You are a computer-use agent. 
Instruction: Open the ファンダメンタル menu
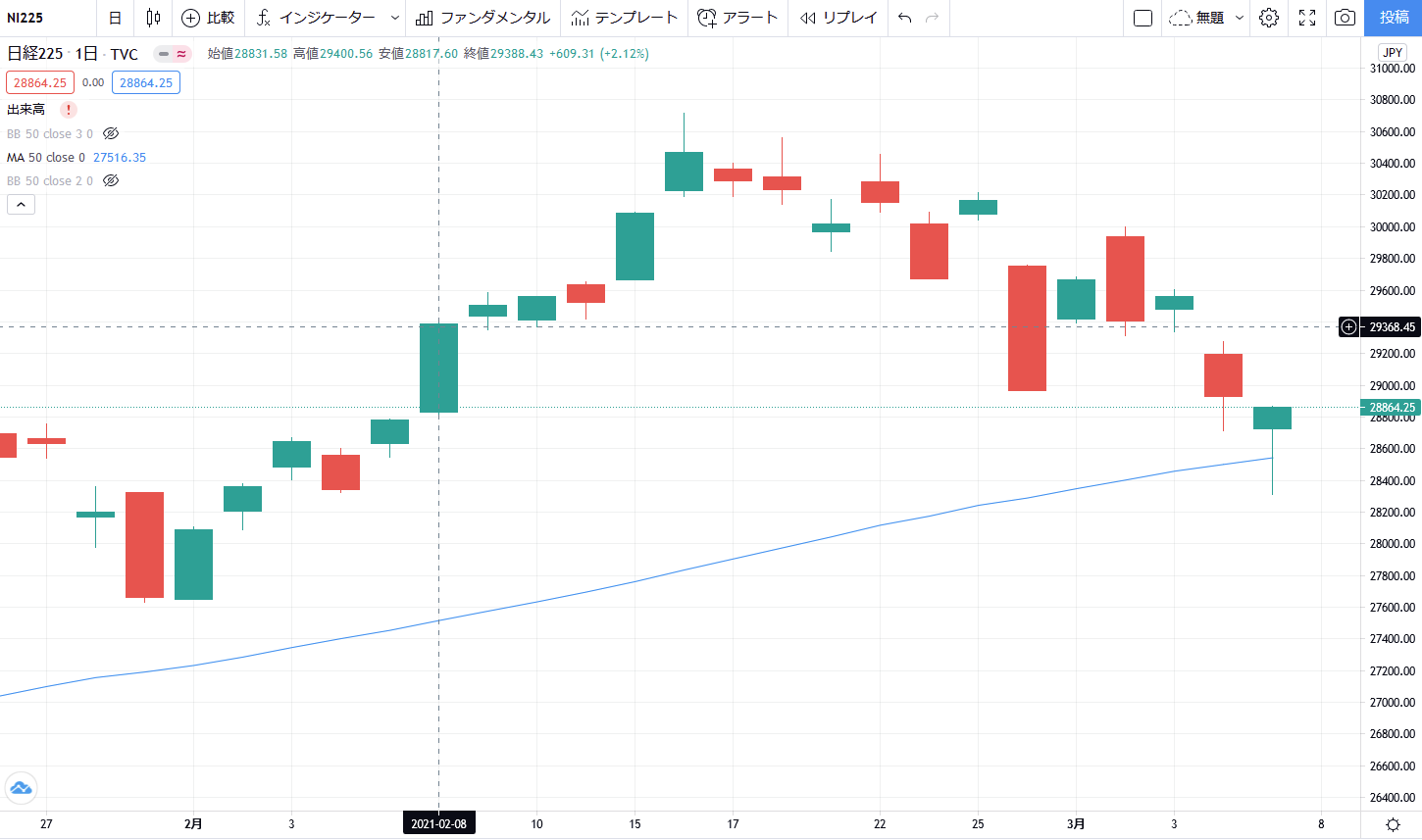pyautogui.click(x=482, y=18)
